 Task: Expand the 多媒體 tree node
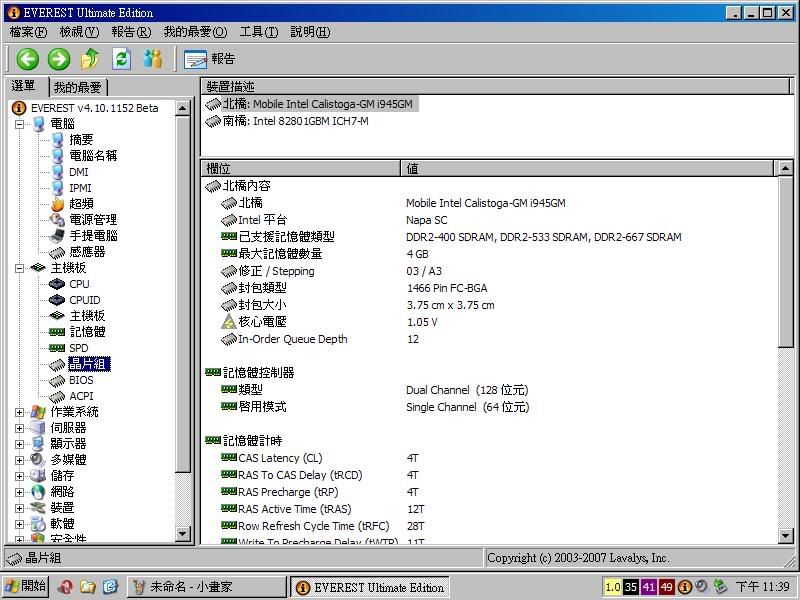tap(19, 460)
